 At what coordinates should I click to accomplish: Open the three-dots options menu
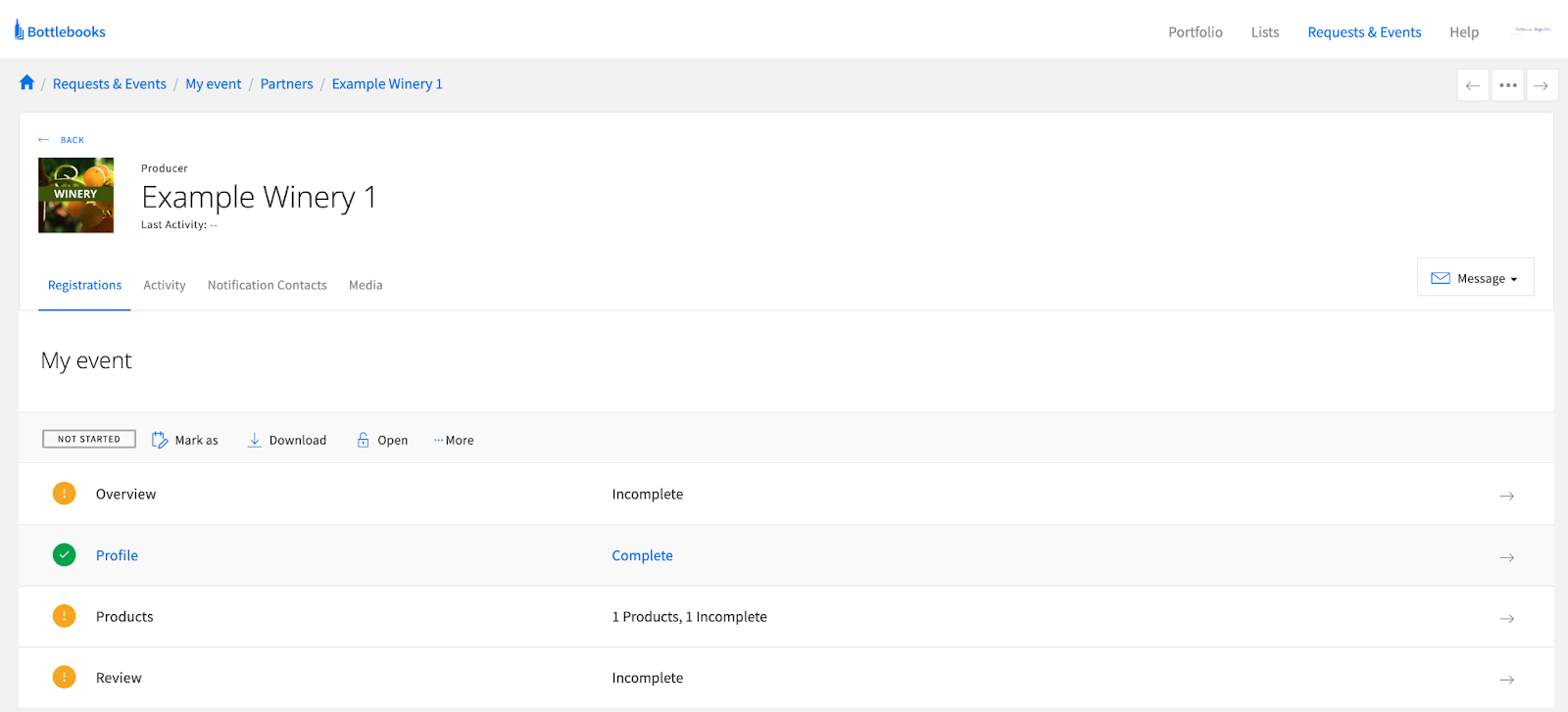pyautogui.click(x=1508, y=85)
